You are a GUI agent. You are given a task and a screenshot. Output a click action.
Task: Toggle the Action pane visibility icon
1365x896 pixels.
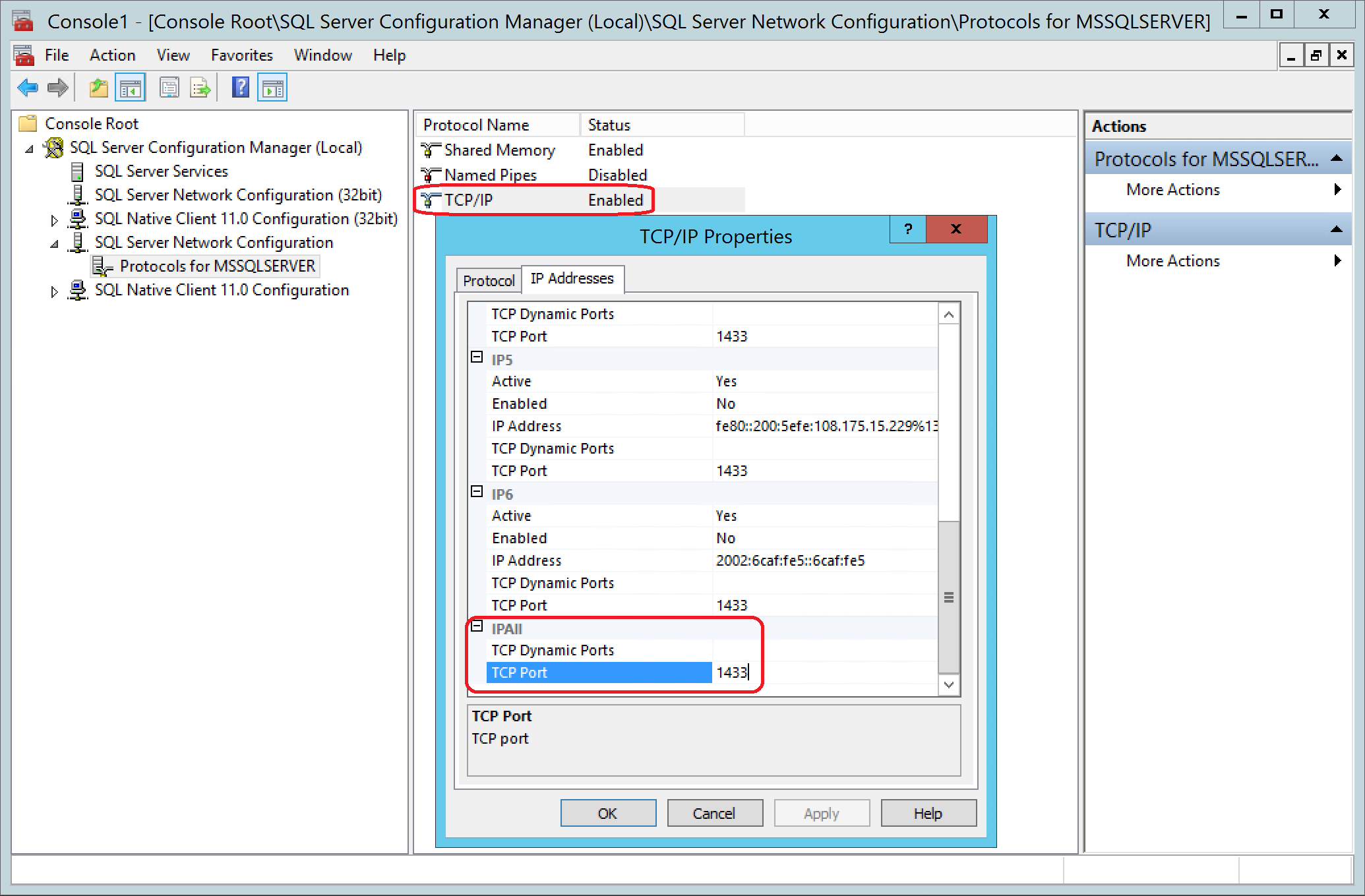[272, 86]
